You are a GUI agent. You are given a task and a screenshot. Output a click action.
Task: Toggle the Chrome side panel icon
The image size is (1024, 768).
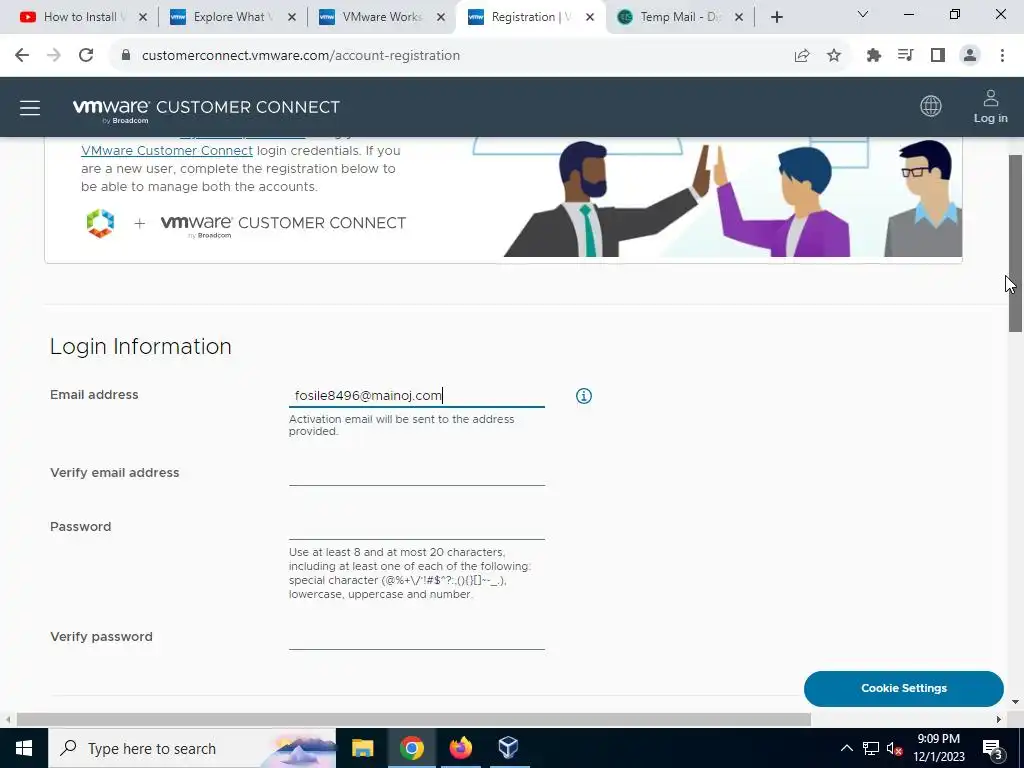(x=938, y=56)
